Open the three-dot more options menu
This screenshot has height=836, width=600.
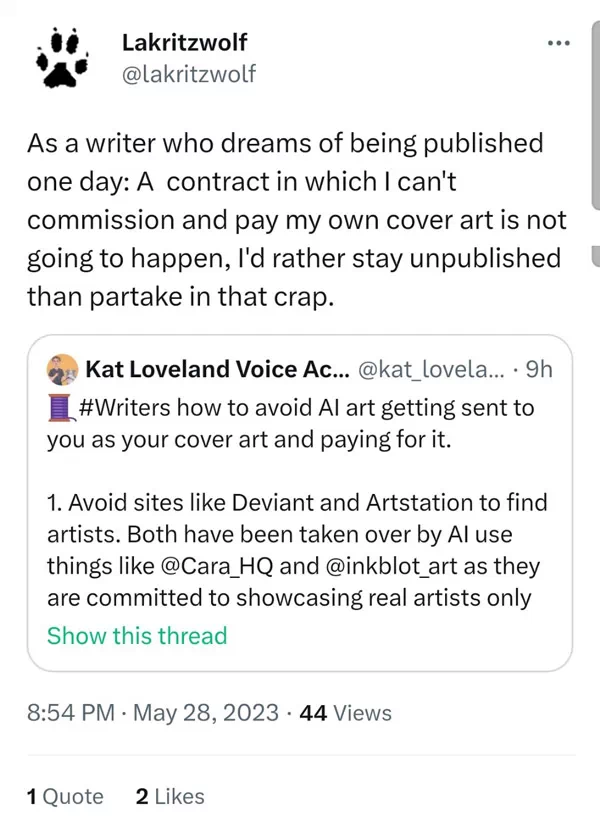(558, 44)
